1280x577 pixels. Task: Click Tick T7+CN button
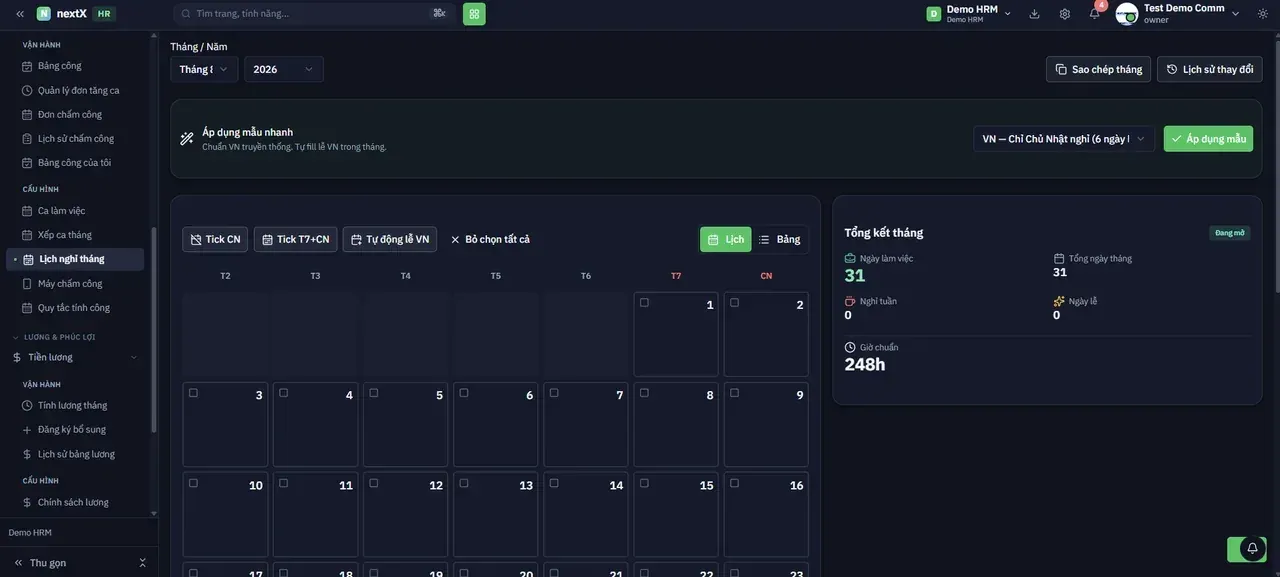(295, 239)
